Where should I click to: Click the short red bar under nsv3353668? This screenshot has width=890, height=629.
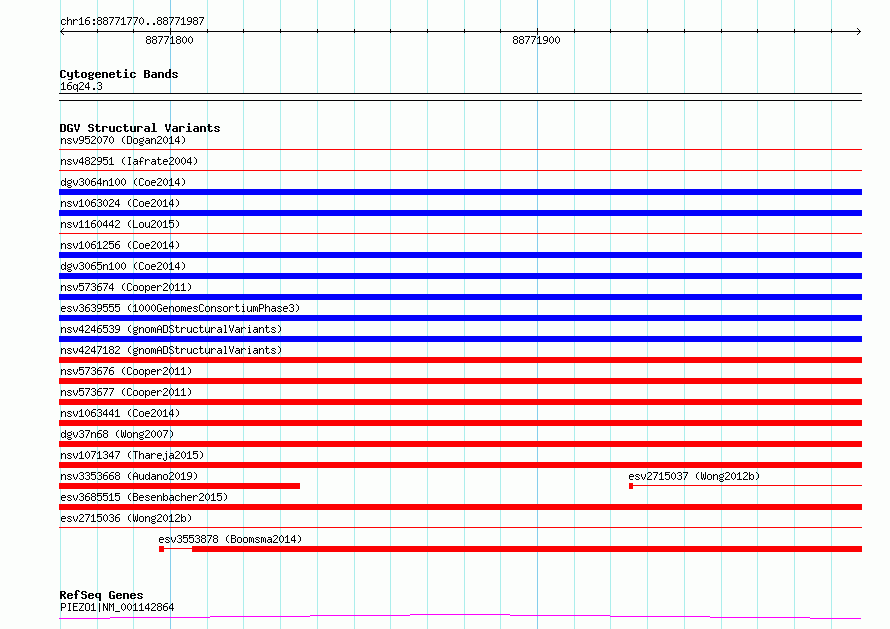pyautogui.click(x=179, y=486)
